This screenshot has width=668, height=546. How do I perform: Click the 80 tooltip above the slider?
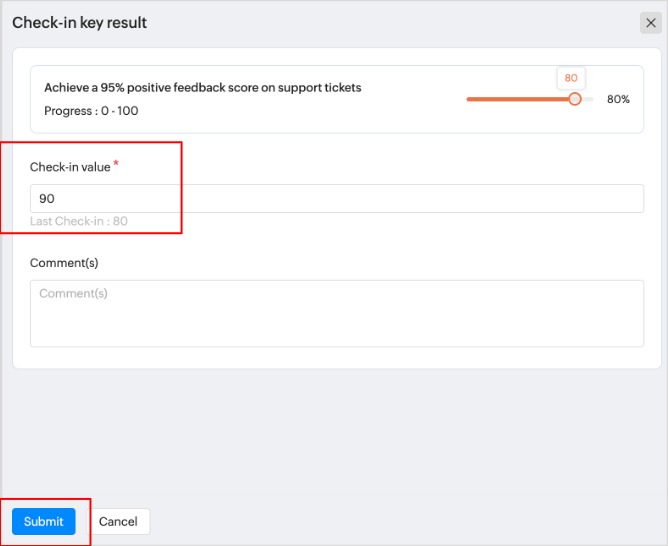coord(571,78)
